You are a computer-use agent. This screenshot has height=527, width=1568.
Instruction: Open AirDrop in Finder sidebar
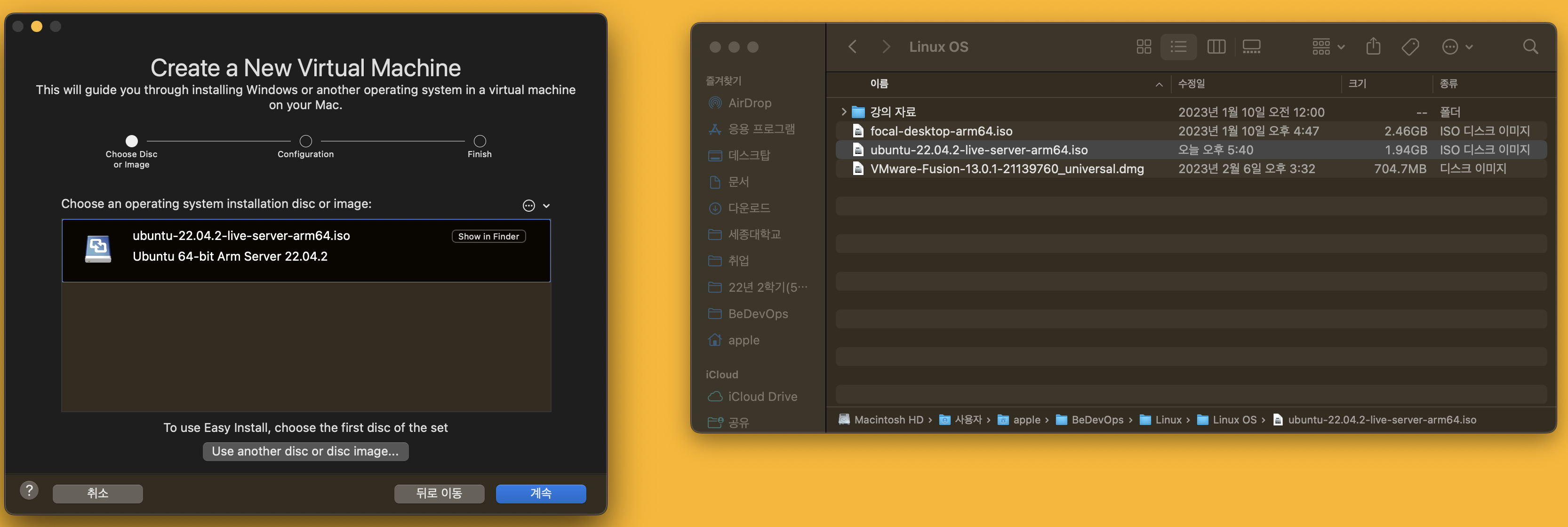[740, 103]
